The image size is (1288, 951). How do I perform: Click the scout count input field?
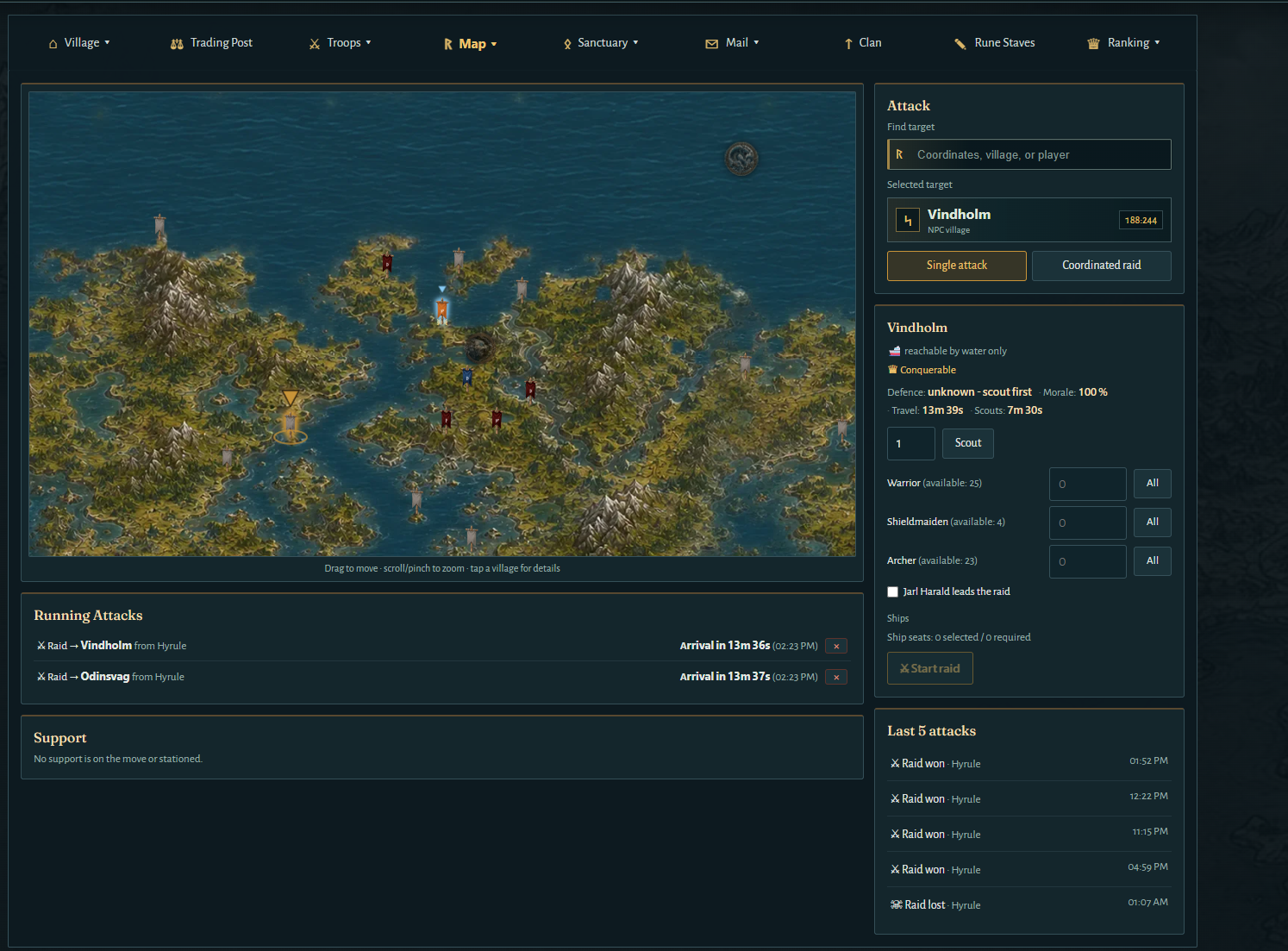[911, 443]
